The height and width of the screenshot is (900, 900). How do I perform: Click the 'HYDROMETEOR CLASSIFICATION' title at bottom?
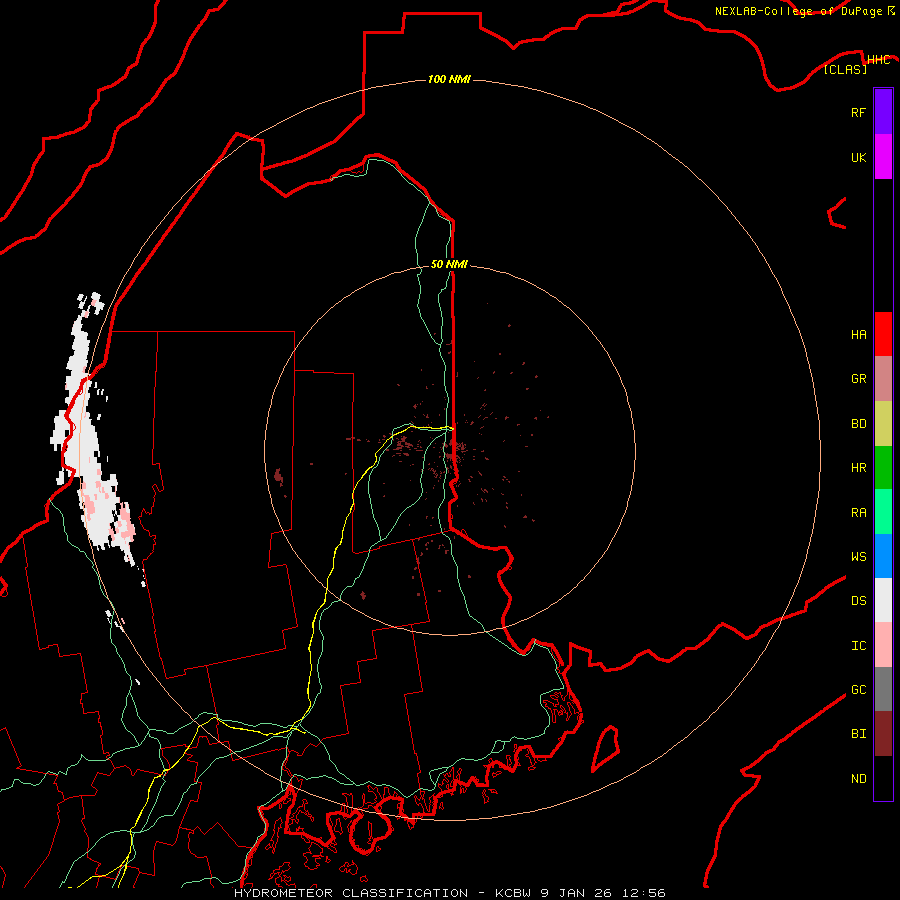coord(351,893)
